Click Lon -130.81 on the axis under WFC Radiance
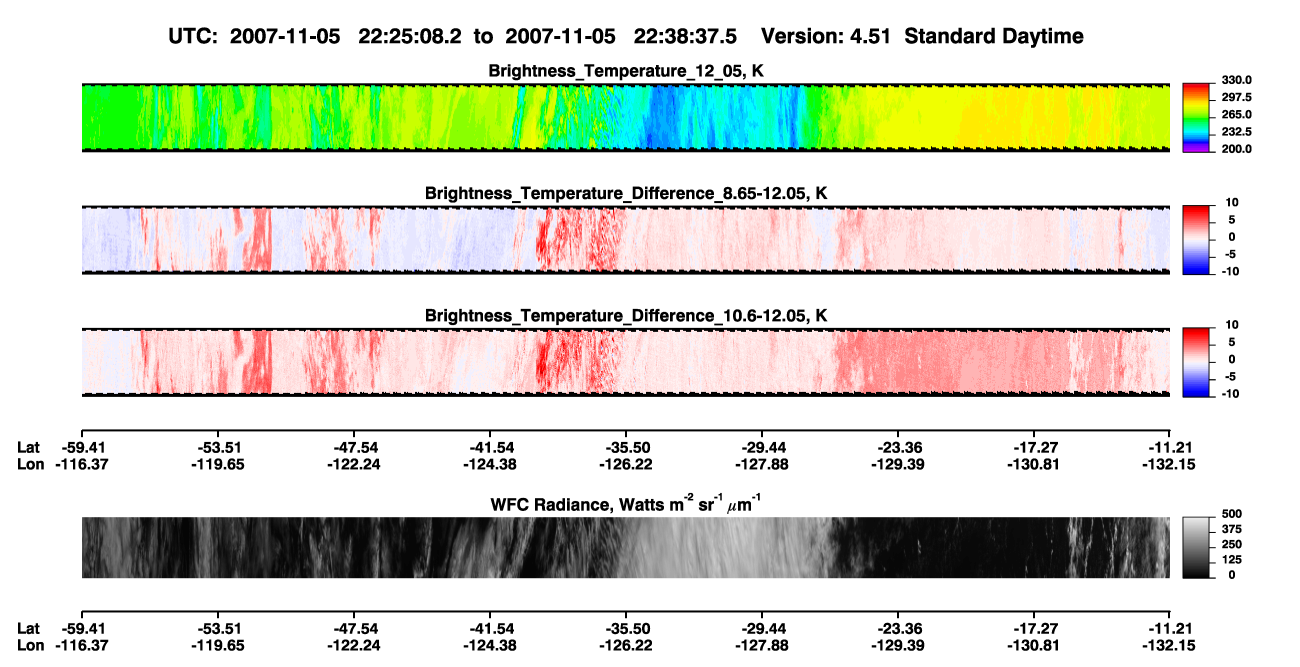This screenshot has width=1300, height=667. (x=1033, y=644)
